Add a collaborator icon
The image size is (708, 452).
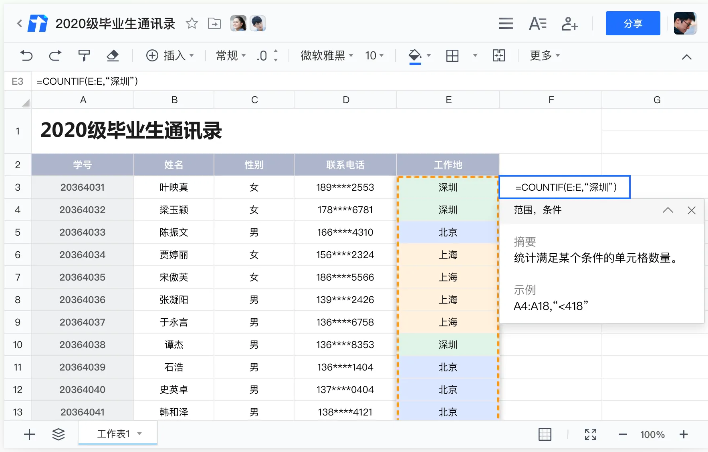[569, 23]
